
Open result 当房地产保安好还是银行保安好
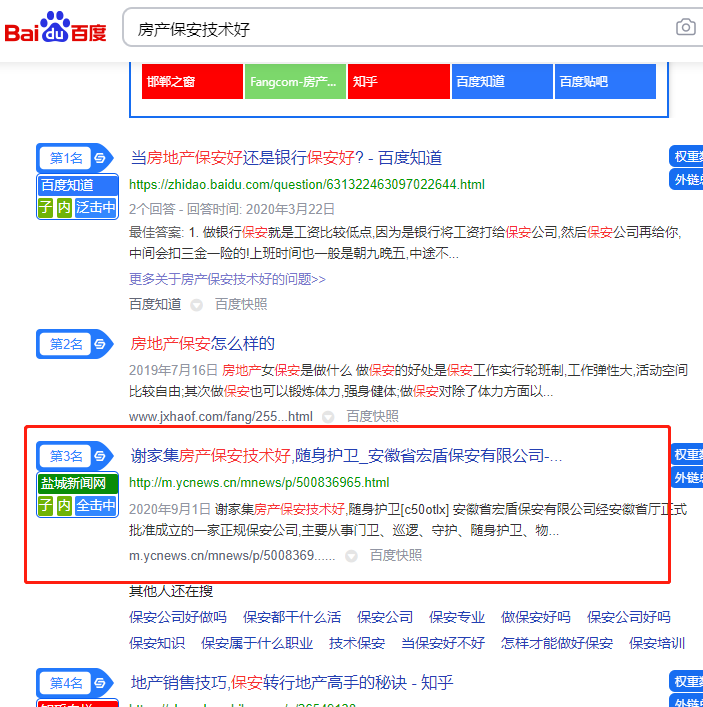point(286,158)
